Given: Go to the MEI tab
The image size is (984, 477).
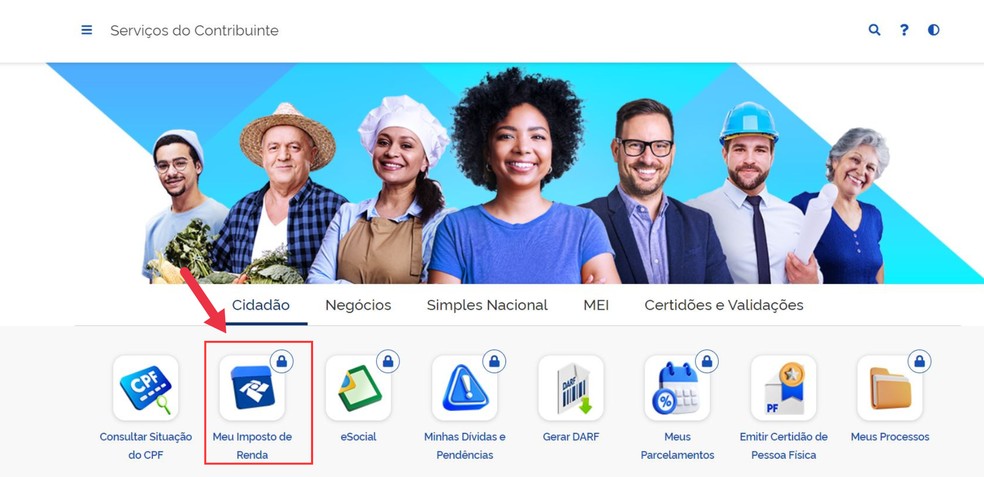Looking at the screenshot, I should coord(596,305).
